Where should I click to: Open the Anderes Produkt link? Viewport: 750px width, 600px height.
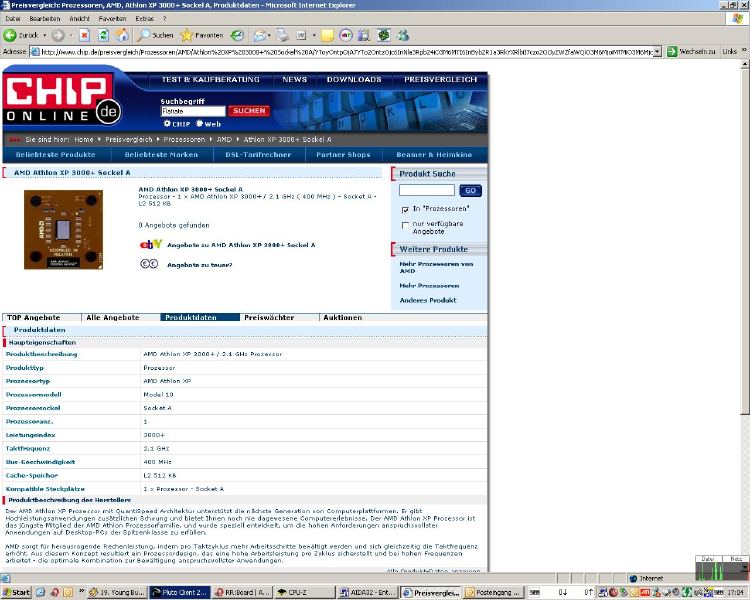[428, 300]
